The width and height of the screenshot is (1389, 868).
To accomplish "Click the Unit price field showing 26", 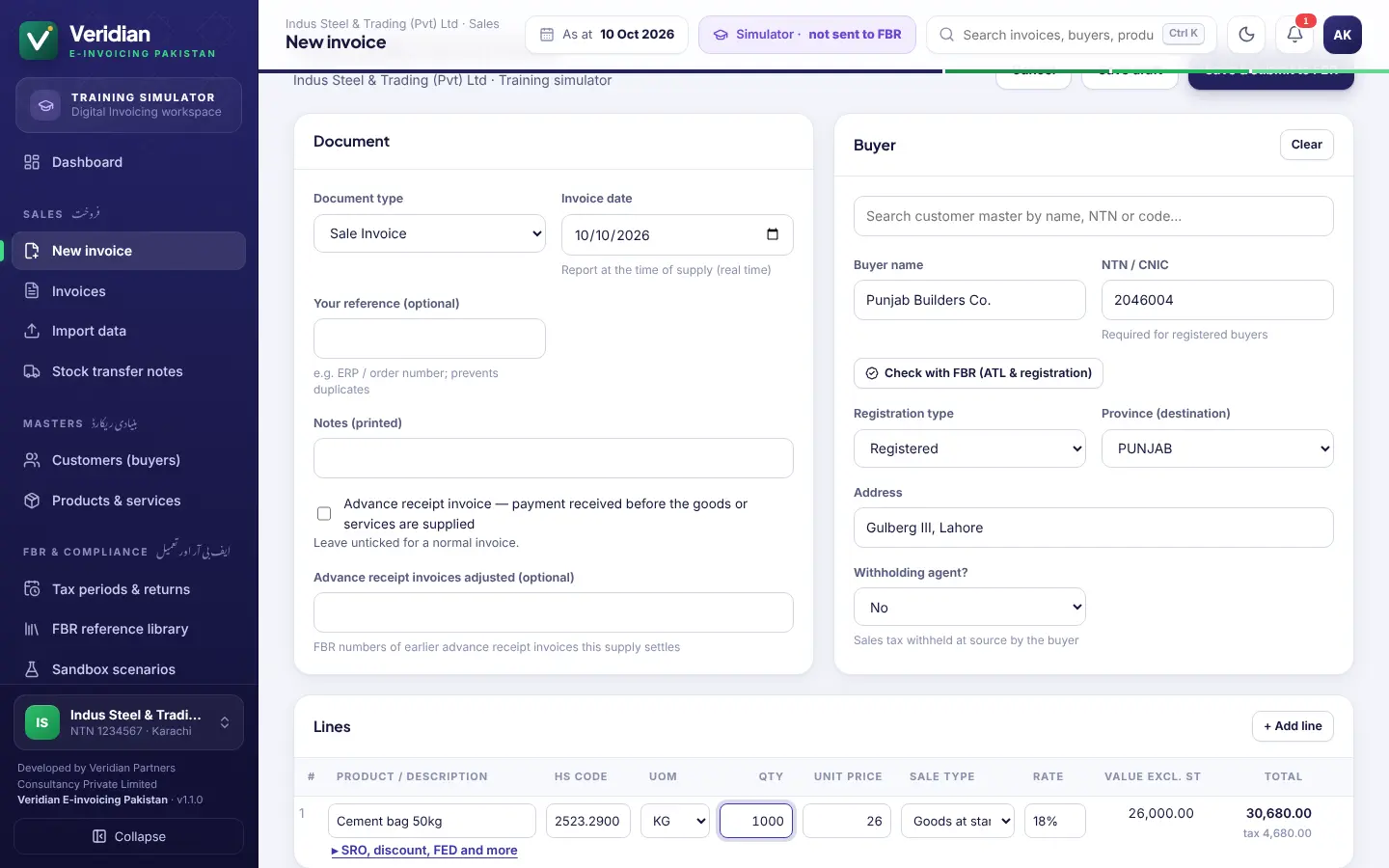I will (847, 821).
